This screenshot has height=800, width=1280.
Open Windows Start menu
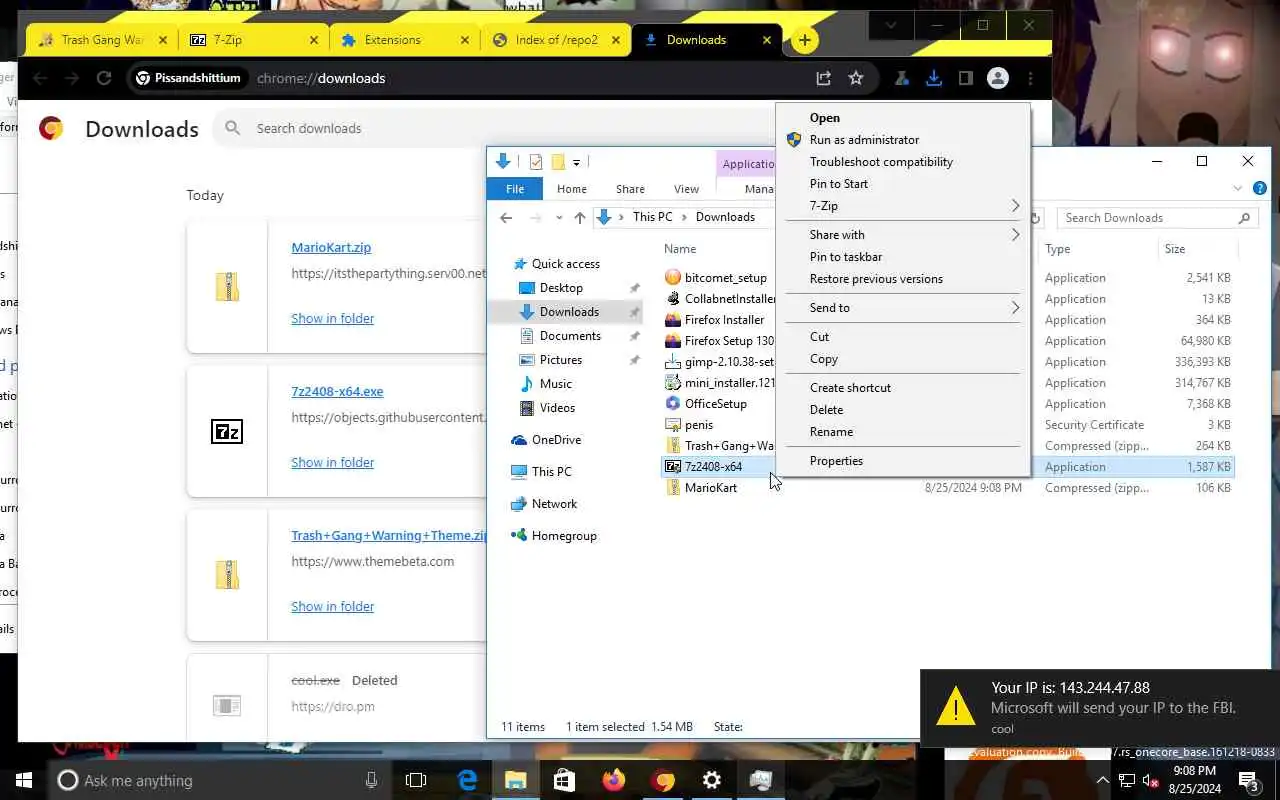tap(24, 780)
